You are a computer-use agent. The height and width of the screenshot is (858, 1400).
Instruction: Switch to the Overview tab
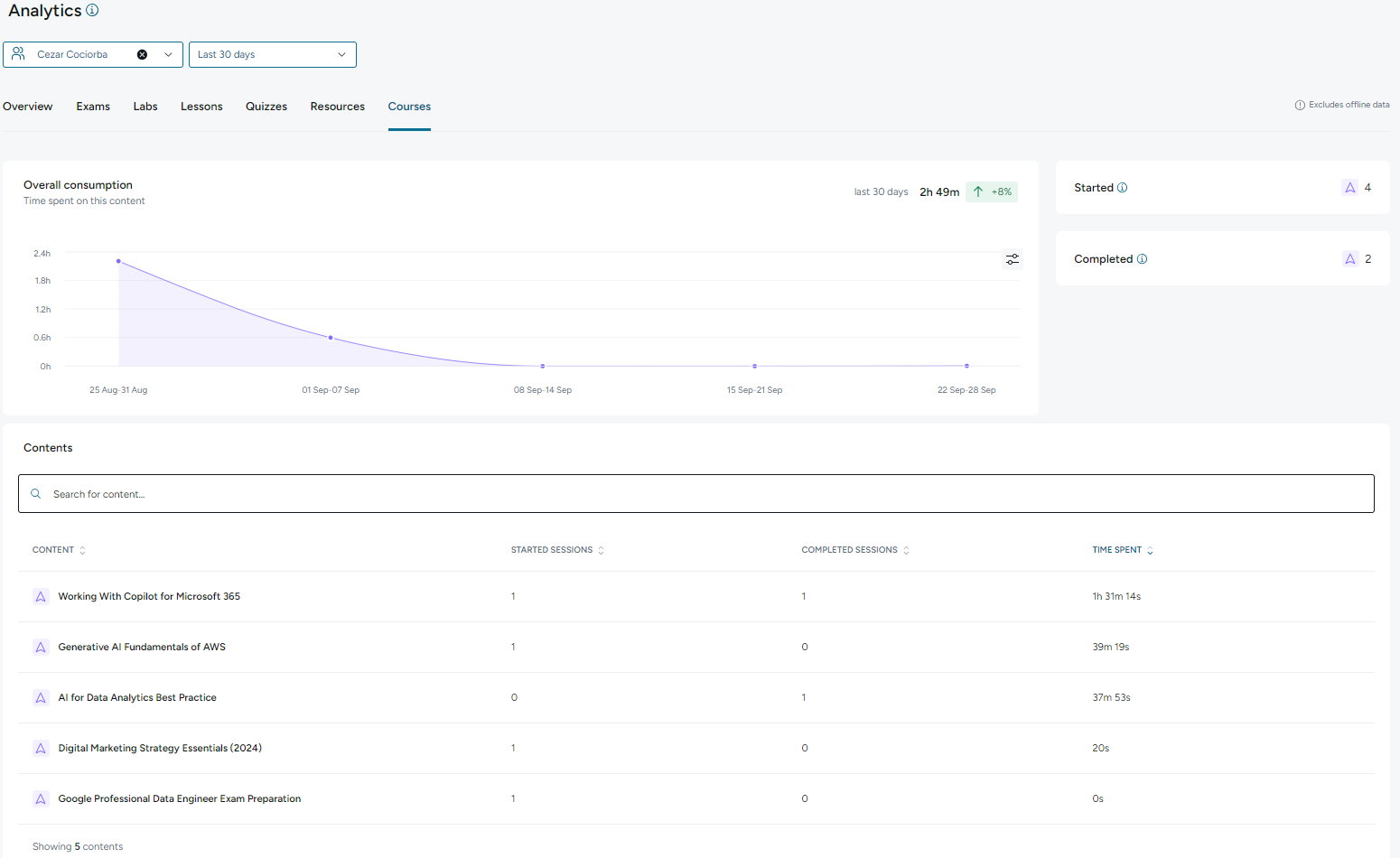click(x=28, y=107)
